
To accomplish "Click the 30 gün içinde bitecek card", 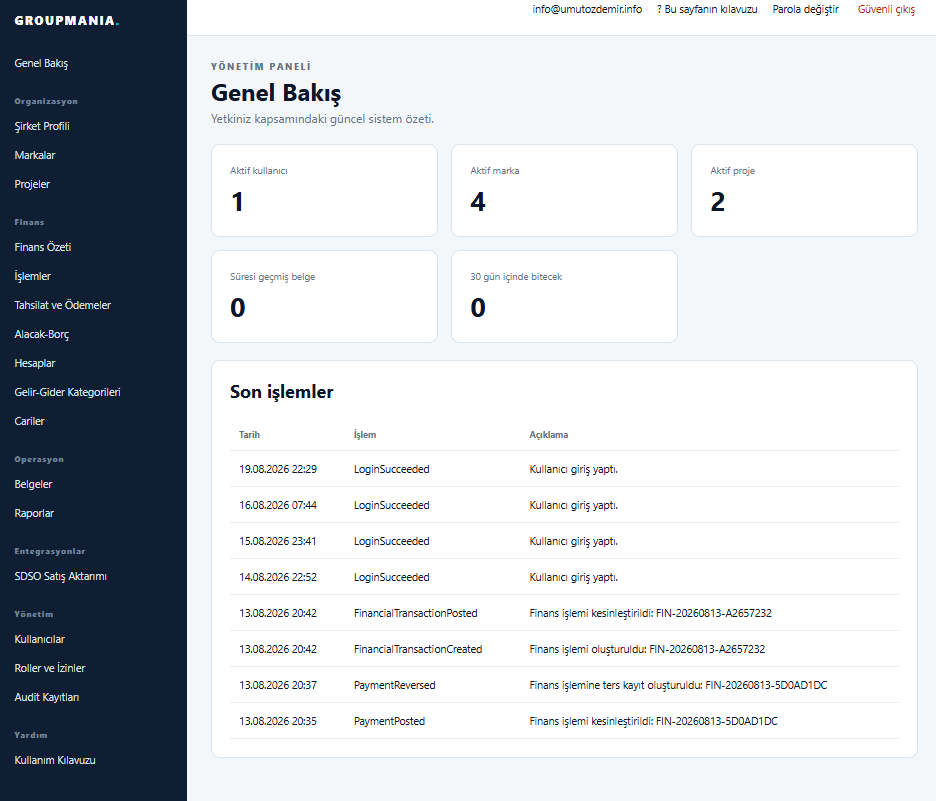I will pos(564,297).
